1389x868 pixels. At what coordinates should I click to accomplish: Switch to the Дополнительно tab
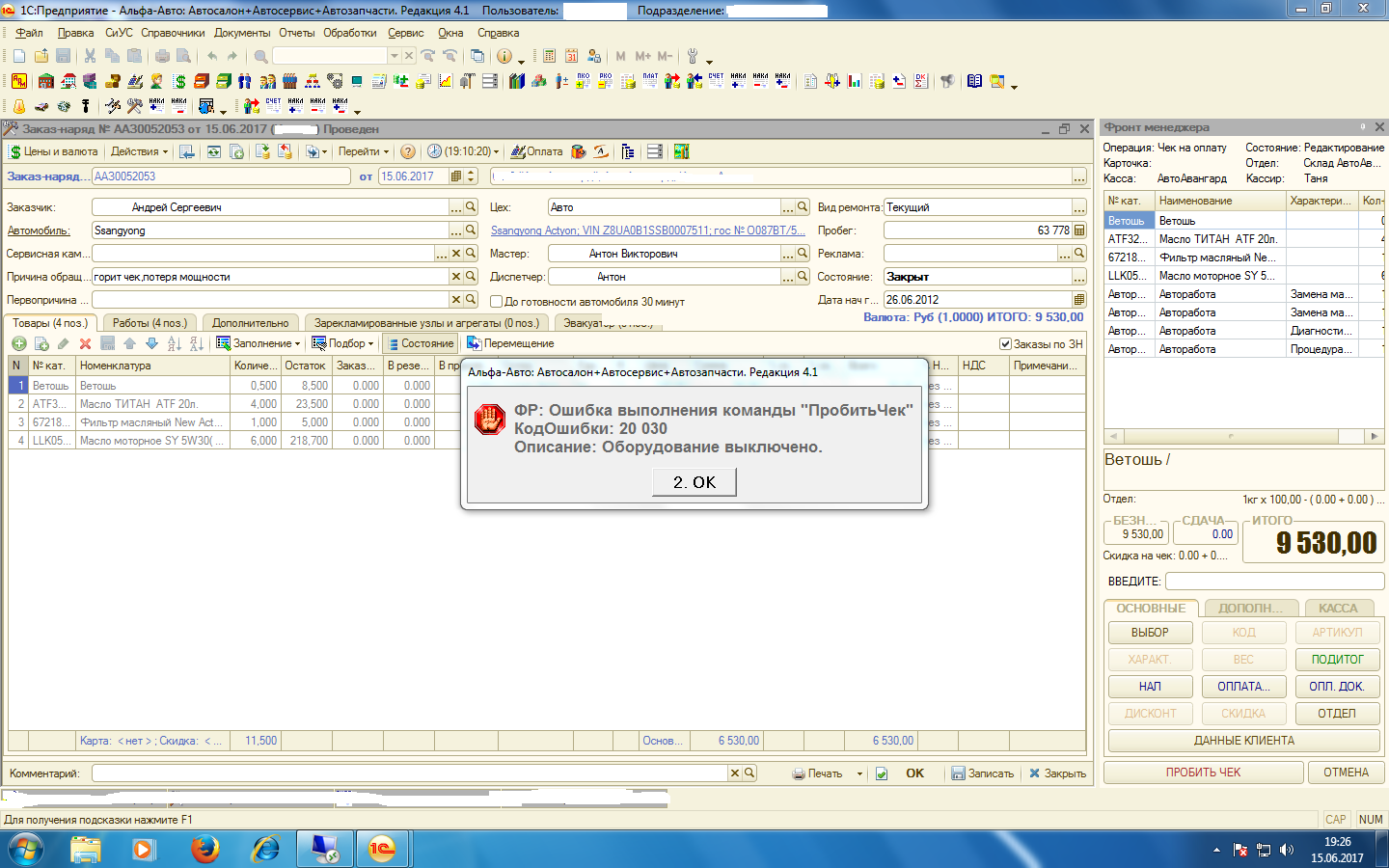250,323
